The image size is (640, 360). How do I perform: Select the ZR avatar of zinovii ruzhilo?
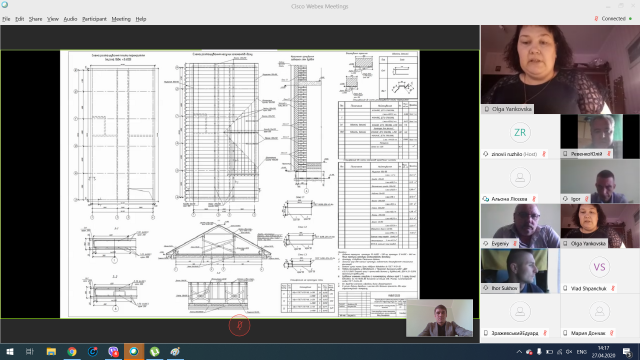520,133
